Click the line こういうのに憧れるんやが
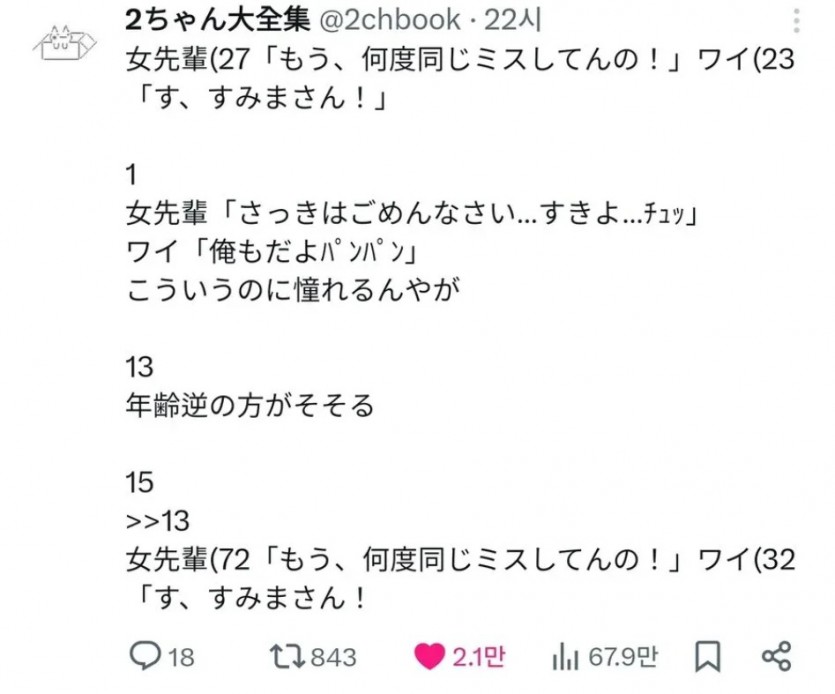The image size is (835, 694). (293, 290)
